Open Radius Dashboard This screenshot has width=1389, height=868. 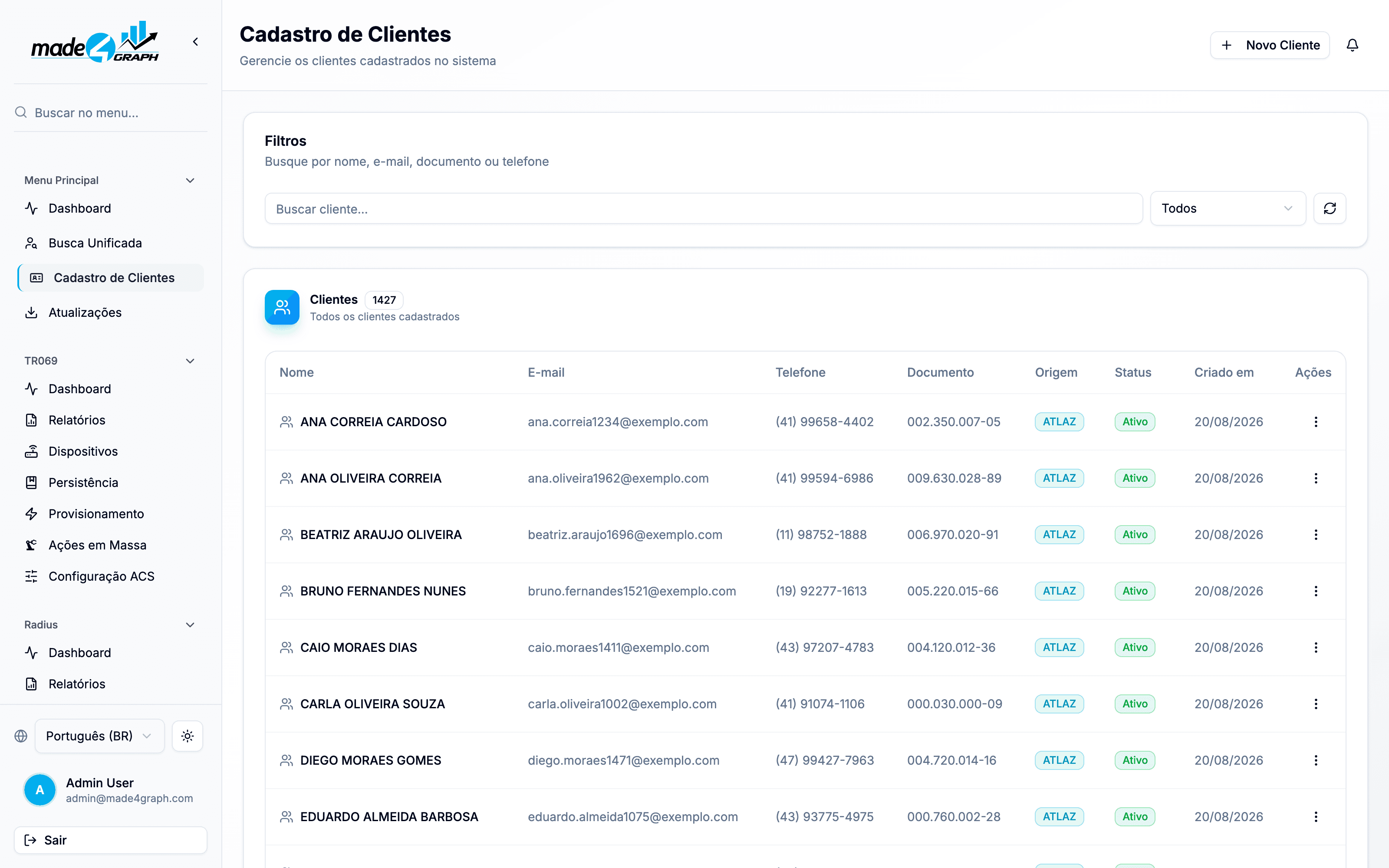pyautogui.click(x=111, y=653)
